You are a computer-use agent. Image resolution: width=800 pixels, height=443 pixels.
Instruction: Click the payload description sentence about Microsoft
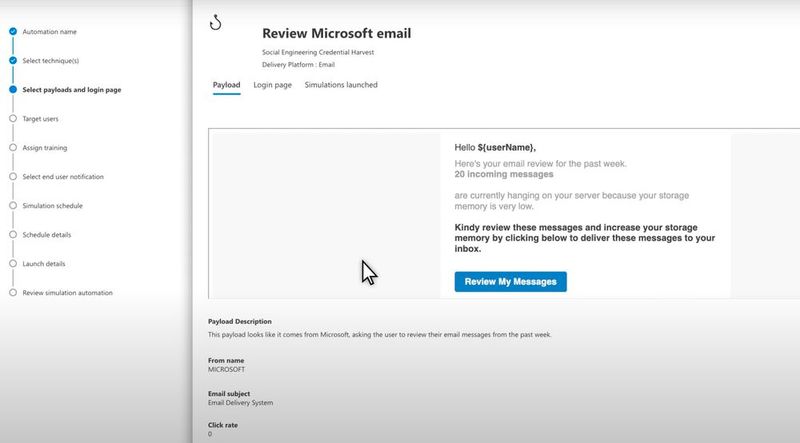click(380, 335)
